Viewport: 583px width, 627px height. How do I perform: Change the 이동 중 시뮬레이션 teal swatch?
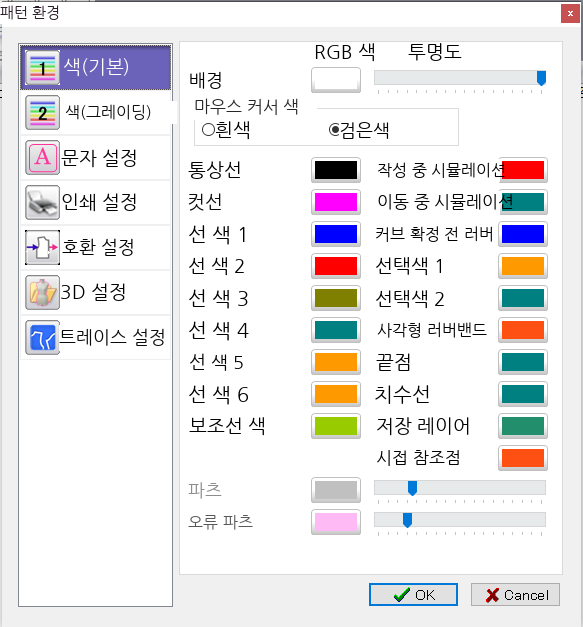click(x=523, y=202)
